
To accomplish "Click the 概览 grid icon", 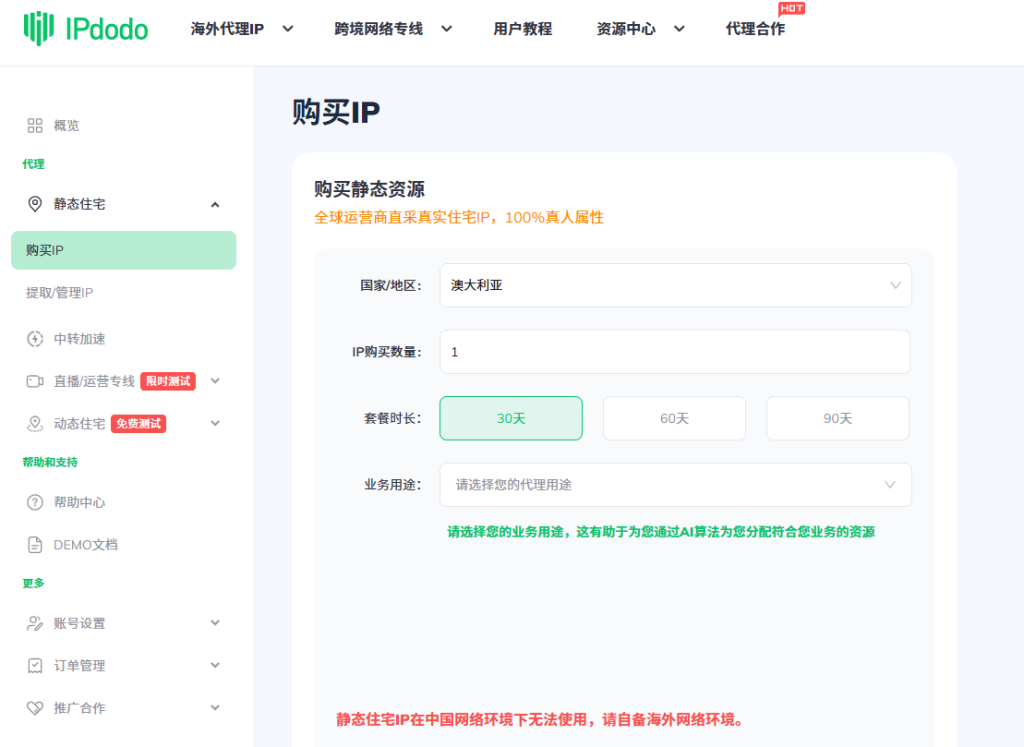I will (35, 126).
